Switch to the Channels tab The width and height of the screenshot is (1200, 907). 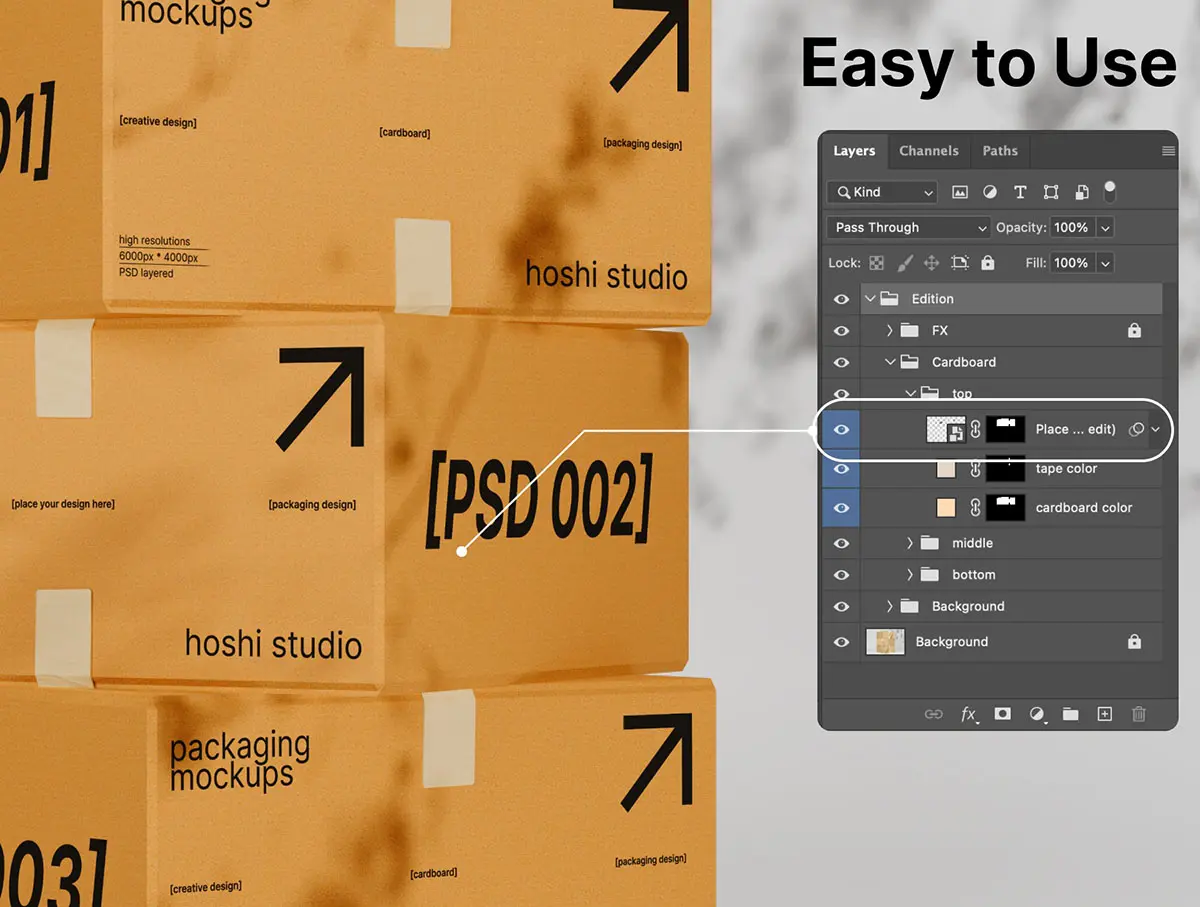coord(928,151)
